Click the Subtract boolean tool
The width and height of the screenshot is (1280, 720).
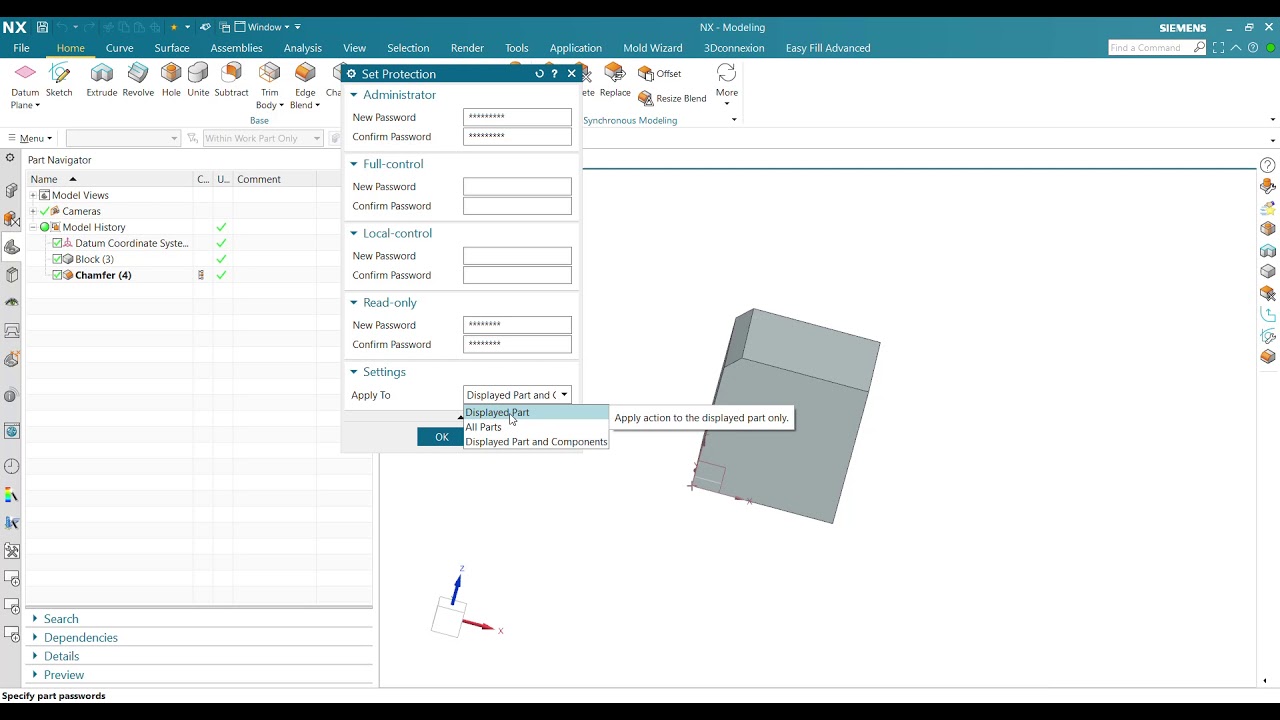[x=231, y=79]
